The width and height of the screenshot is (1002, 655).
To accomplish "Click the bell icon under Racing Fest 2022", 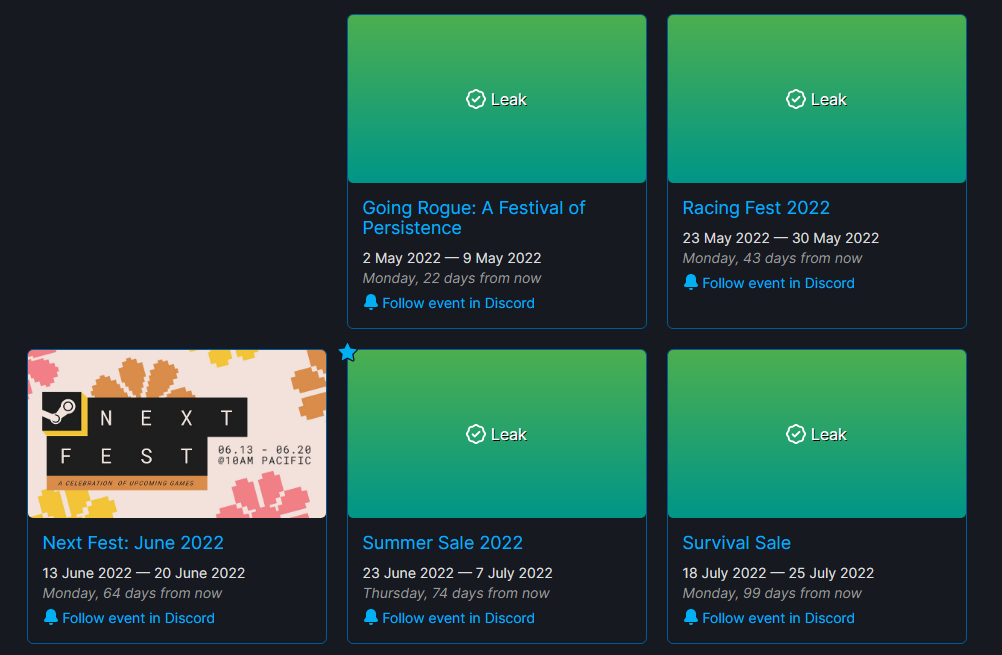I will 690,282.
